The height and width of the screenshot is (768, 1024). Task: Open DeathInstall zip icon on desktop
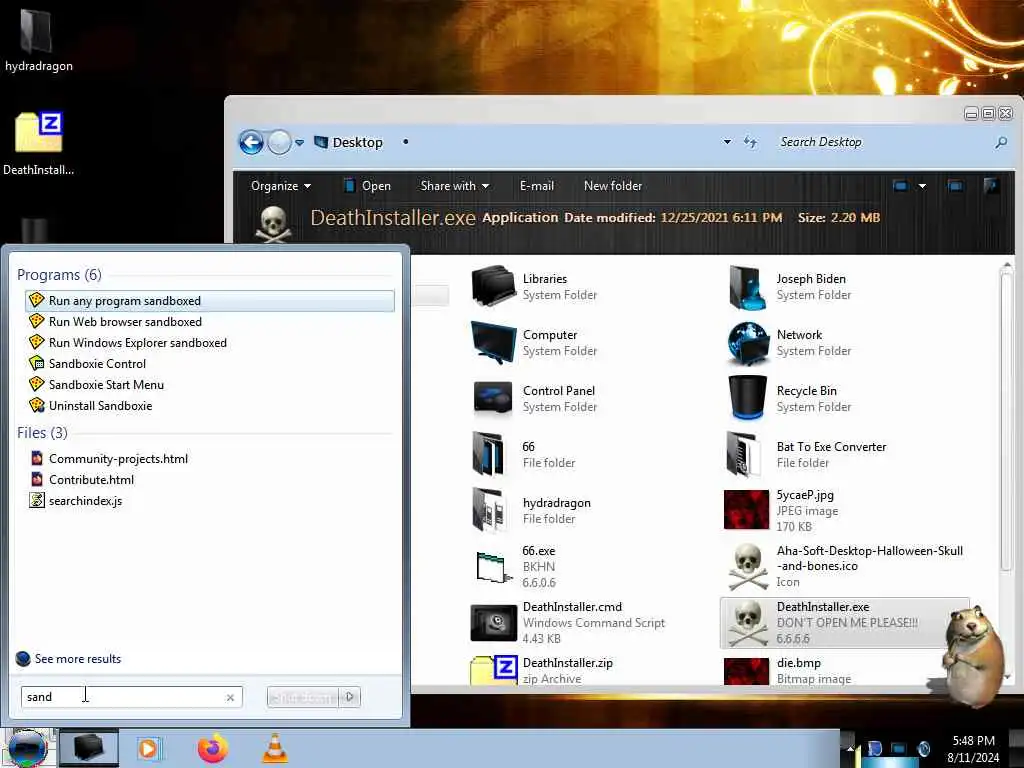[x=38, y=133]
